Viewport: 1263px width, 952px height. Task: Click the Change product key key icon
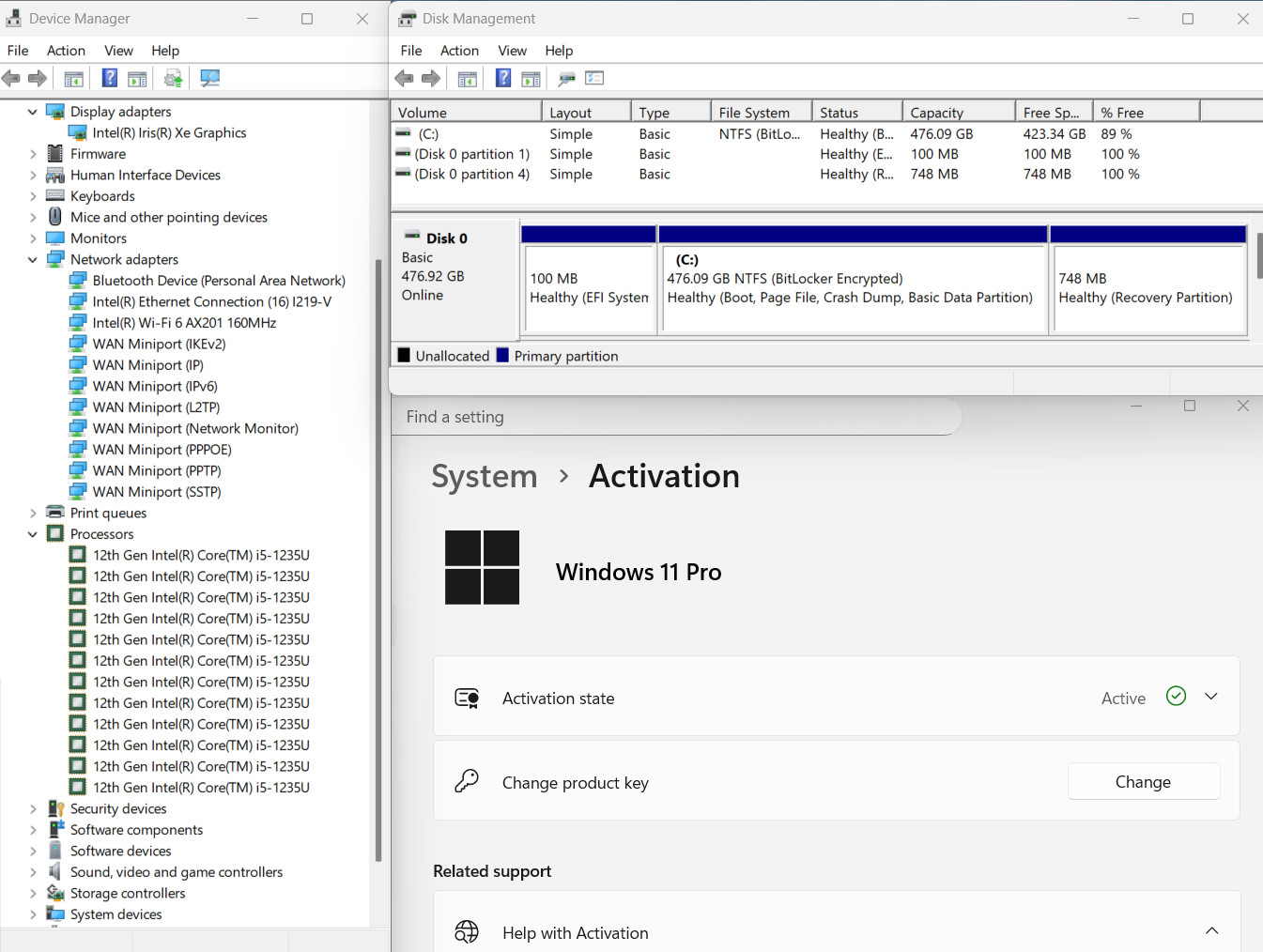pos(467,781)
